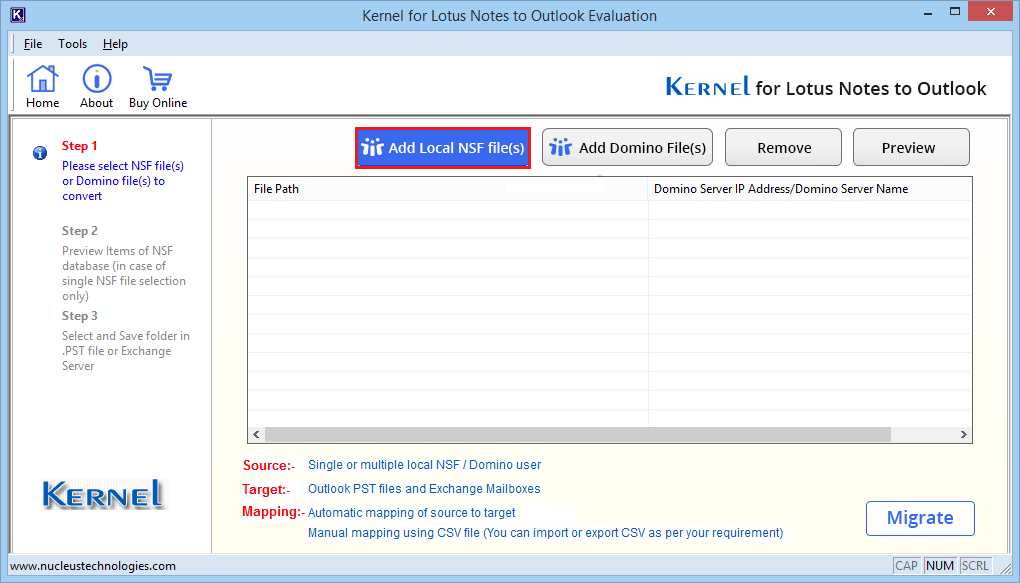
Task: Click the About info icon
Action: 96,87
